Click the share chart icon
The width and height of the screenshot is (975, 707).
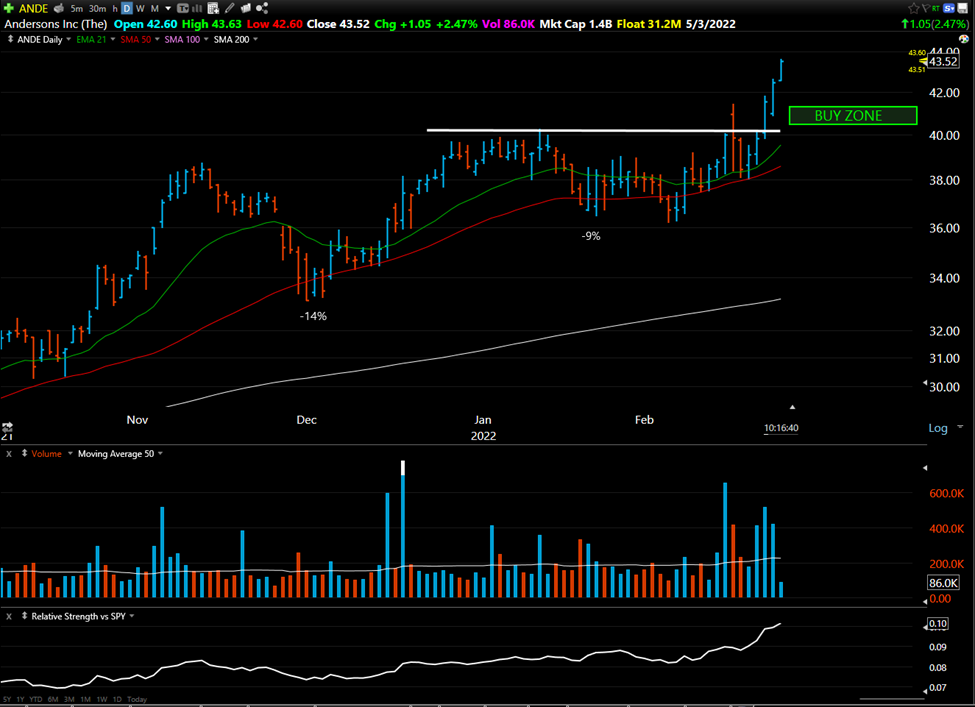click(262, 8)
